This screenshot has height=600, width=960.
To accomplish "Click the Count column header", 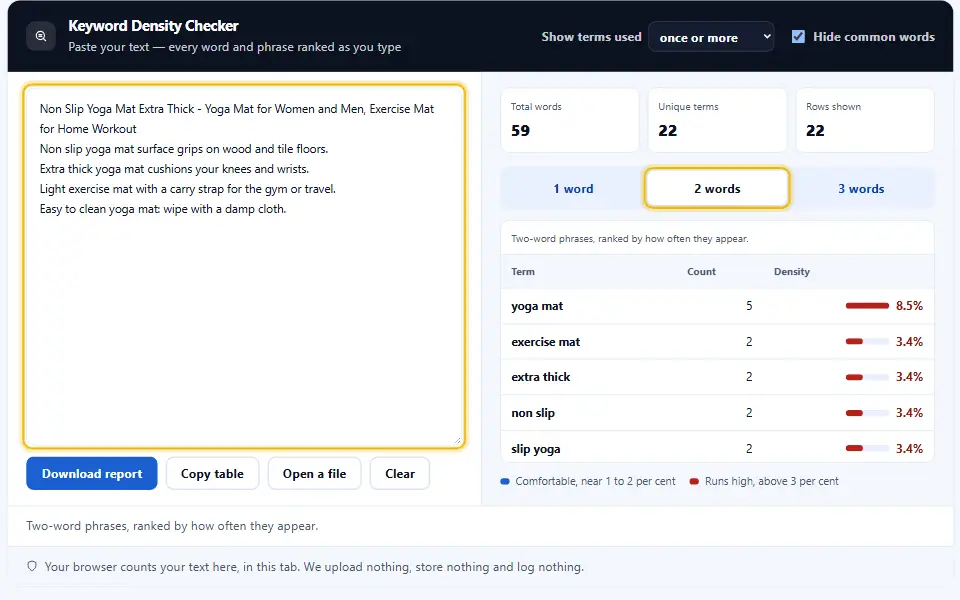I will point(701,271).
